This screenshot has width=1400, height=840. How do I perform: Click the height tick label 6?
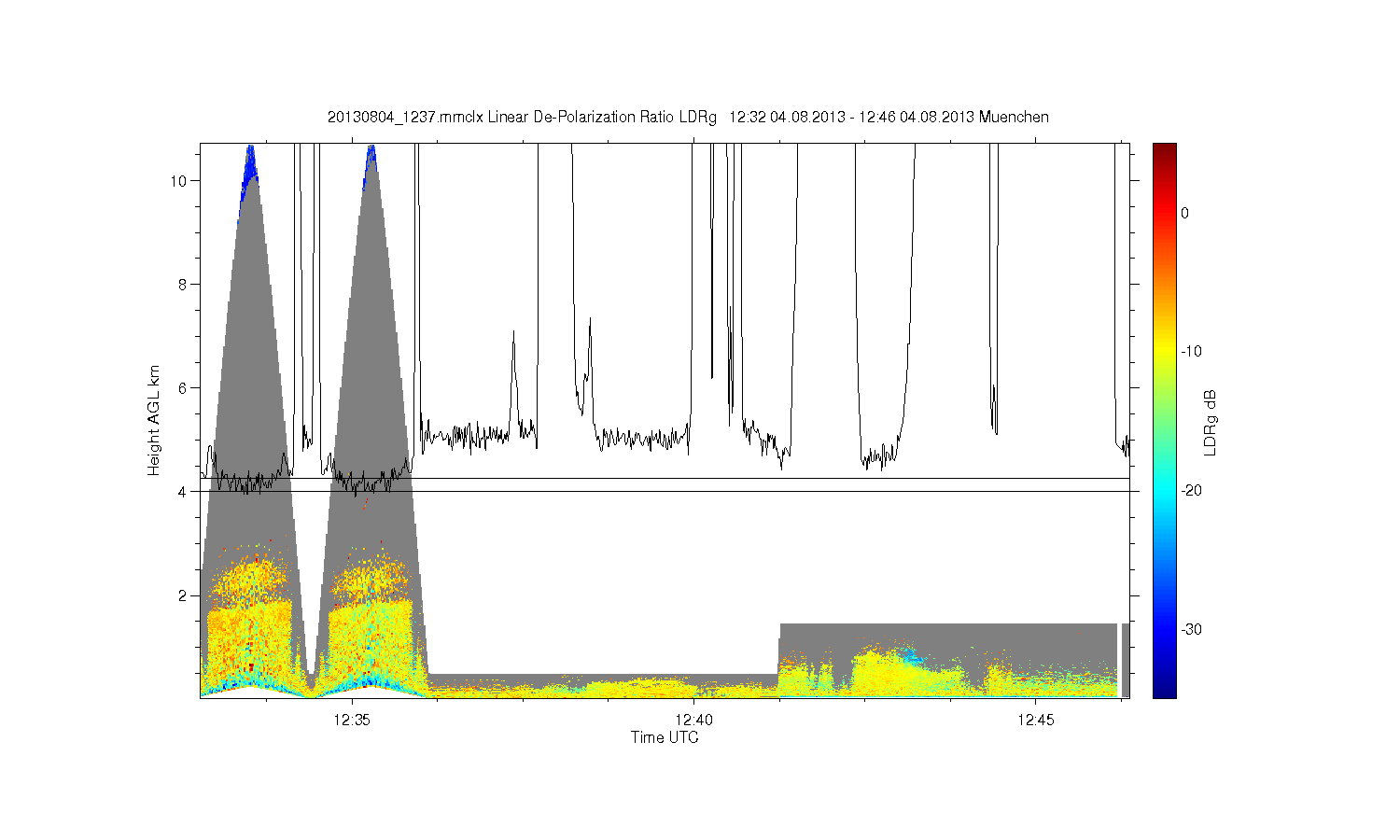pos(183,387)
